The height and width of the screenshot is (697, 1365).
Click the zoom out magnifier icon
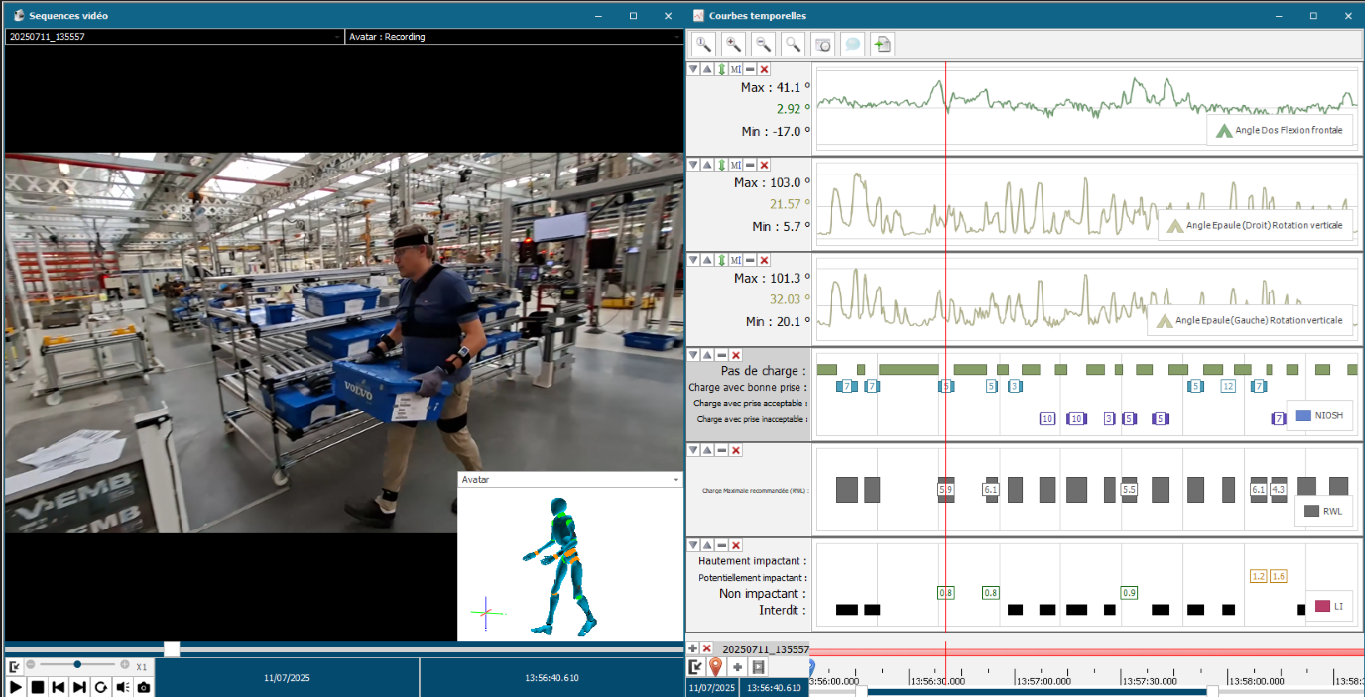coord(763,44)
